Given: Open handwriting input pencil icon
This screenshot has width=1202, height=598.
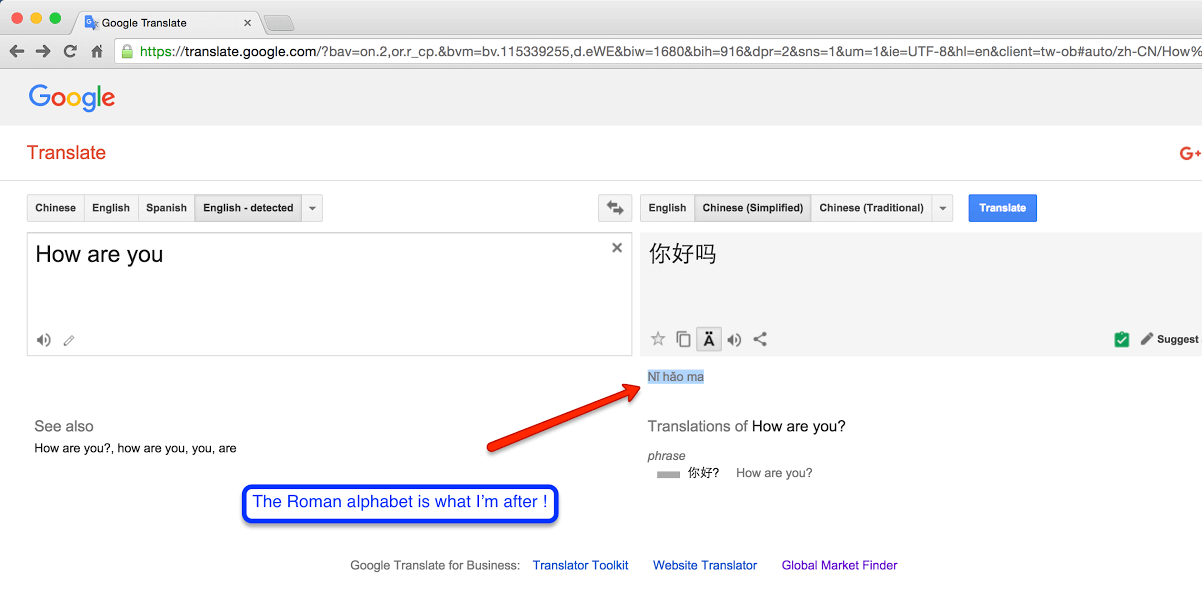Looking at the screenshot, I should [x=69, y=340].
